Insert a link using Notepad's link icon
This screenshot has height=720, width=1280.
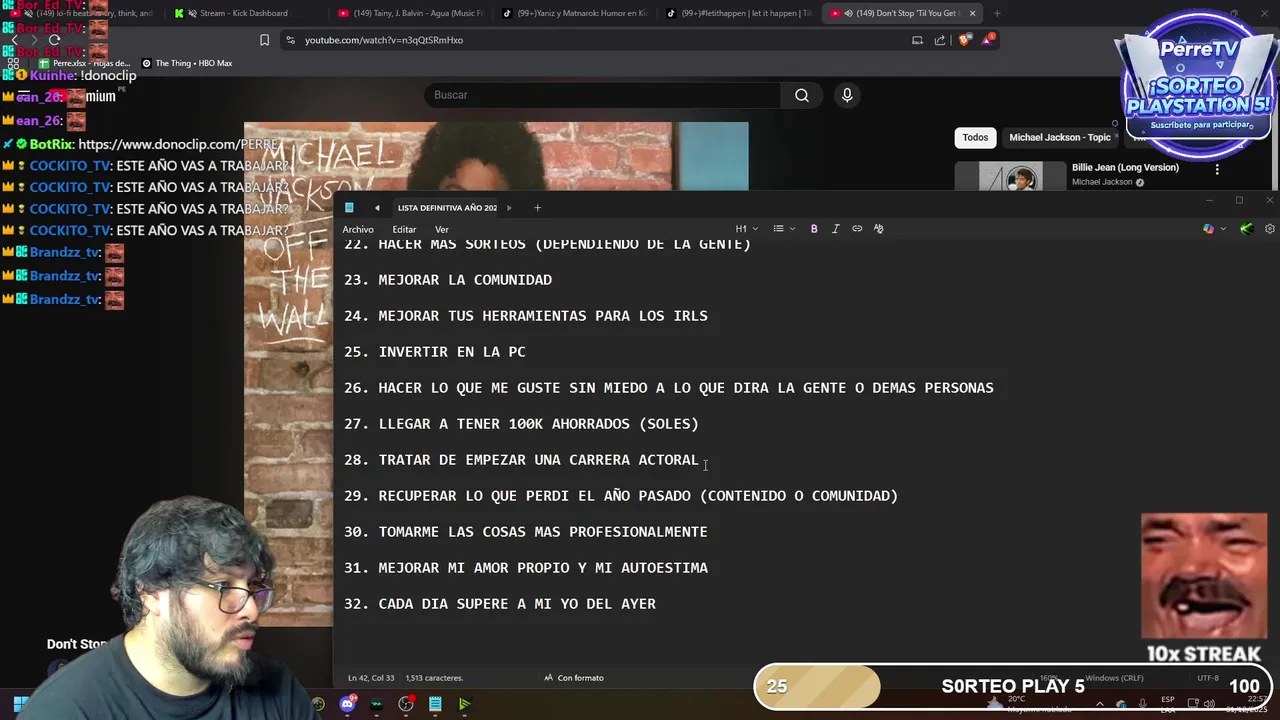click(x=857, y=229)
